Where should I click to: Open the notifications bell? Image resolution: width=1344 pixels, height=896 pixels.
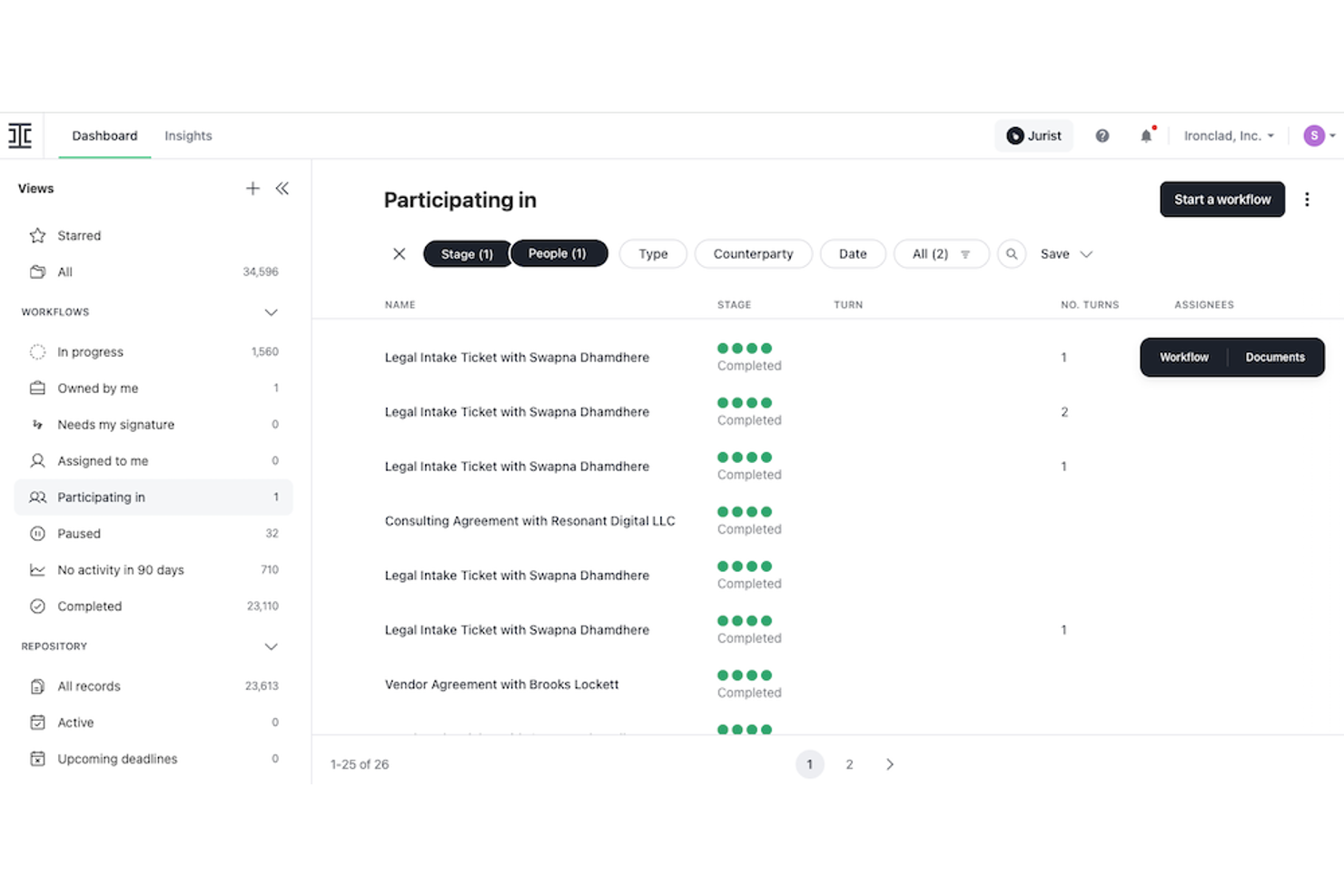click(x=1145, y=134)
